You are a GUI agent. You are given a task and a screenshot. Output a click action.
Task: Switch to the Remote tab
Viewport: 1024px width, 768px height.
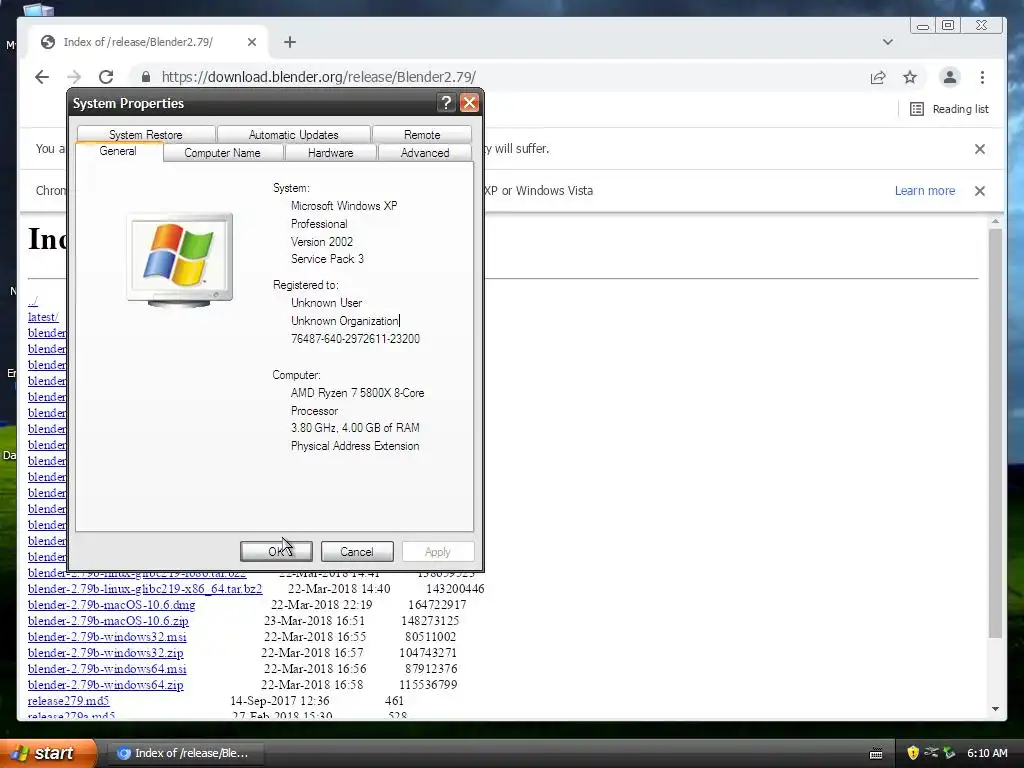click(422, 135)
